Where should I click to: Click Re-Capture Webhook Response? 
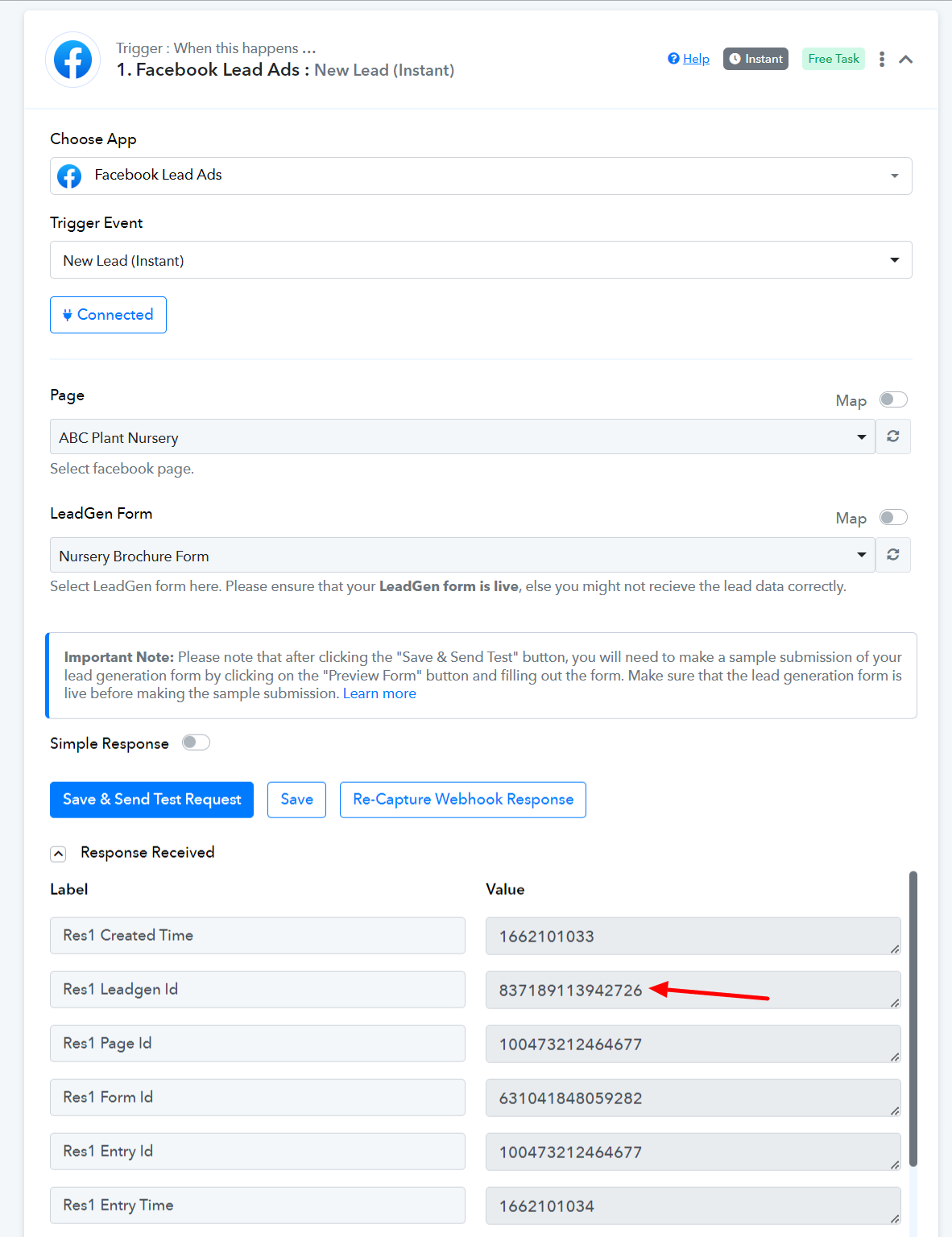click(x=463, y=800)
